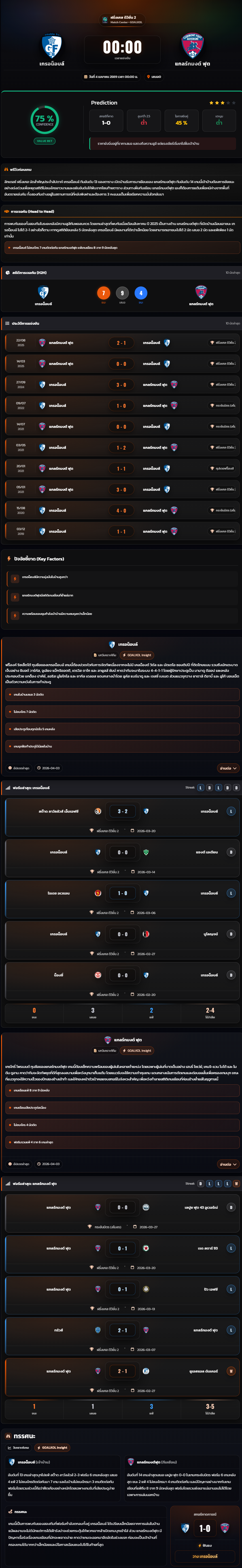Click the three-star prediction rating
242x1568 pixels.
click(x=222, y=103)
